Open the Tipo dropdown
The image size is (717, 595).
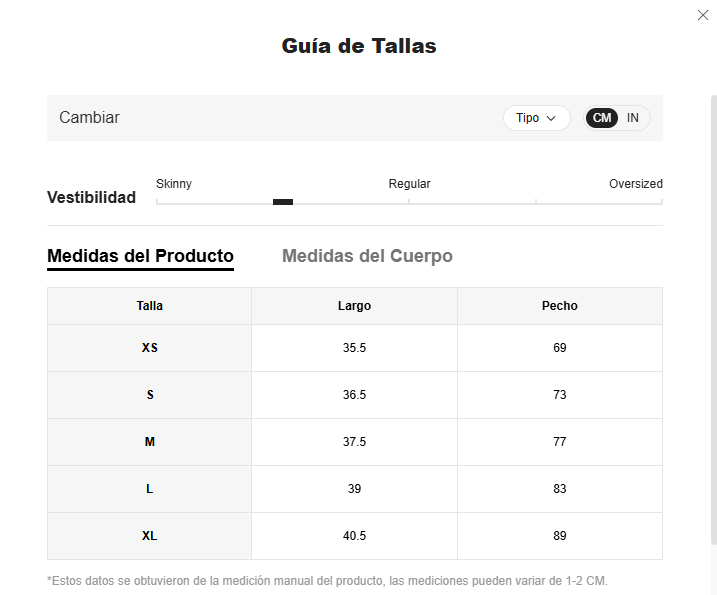pyautogui.click(x=536, y=118)
